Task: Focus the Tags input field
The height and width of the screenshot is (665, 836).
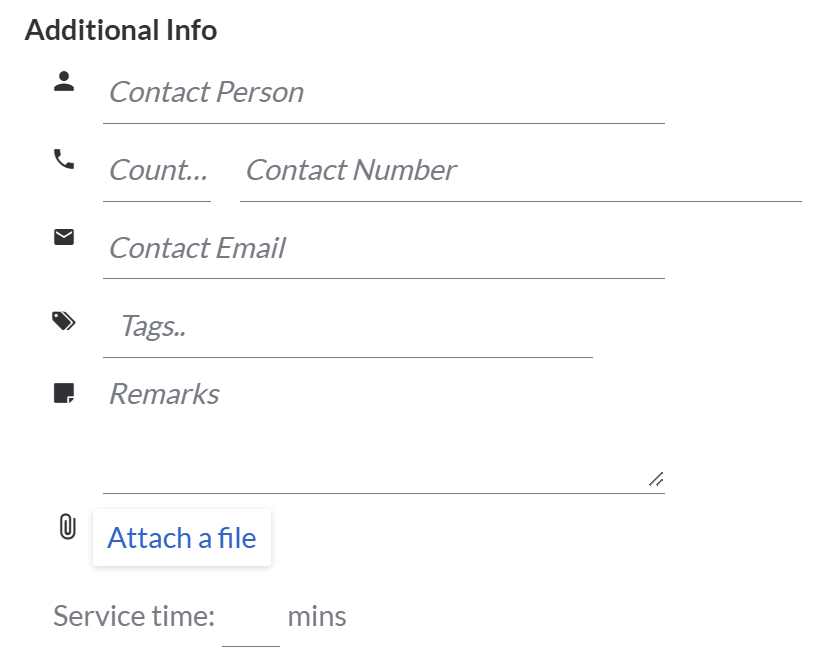Action: click(347, 326)
